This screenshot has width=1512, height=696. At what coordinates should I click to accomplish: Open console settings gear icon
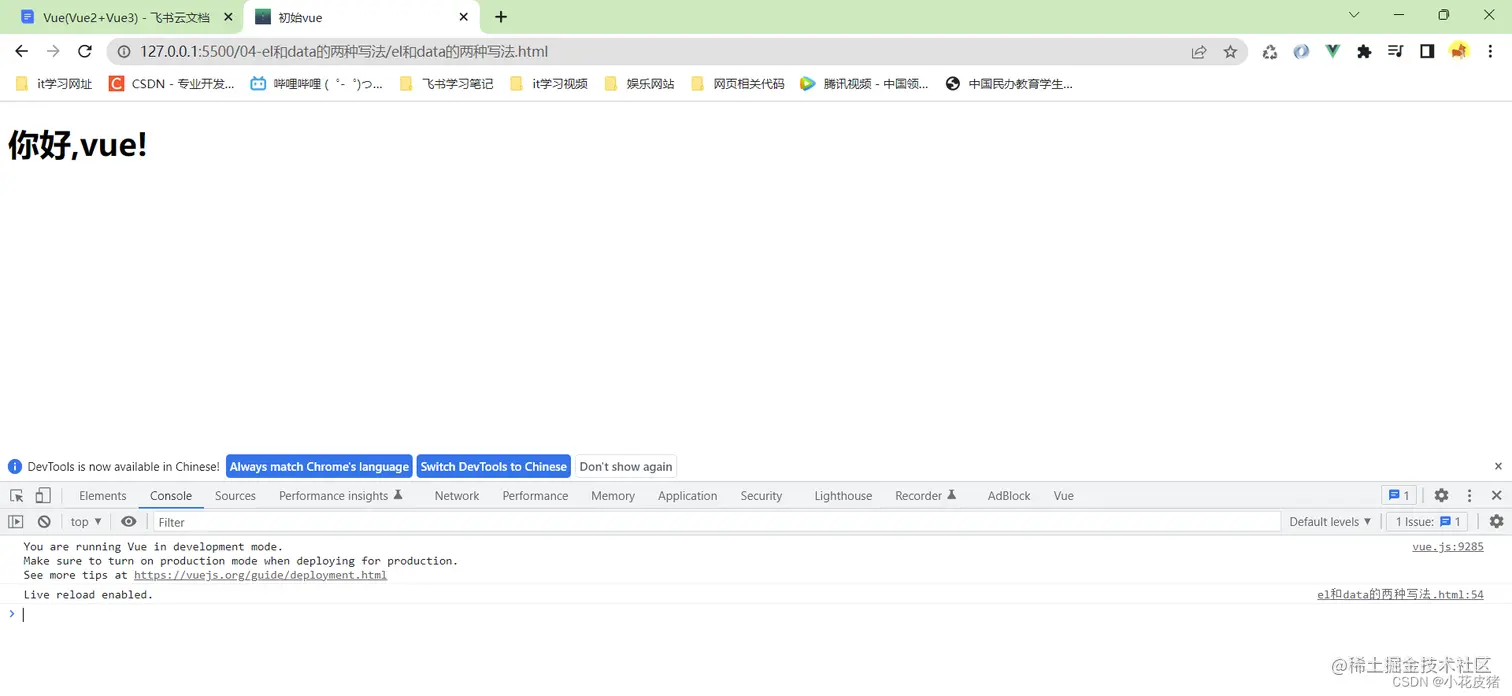[x=1496, y=522]
